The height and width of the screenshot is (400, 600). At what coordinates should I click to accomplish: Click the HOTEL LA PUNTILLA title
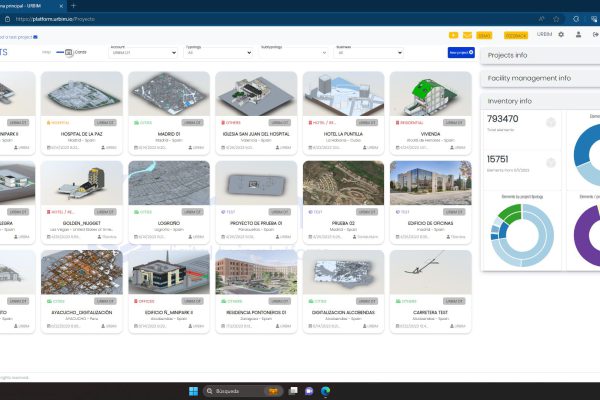coord(343,134)
